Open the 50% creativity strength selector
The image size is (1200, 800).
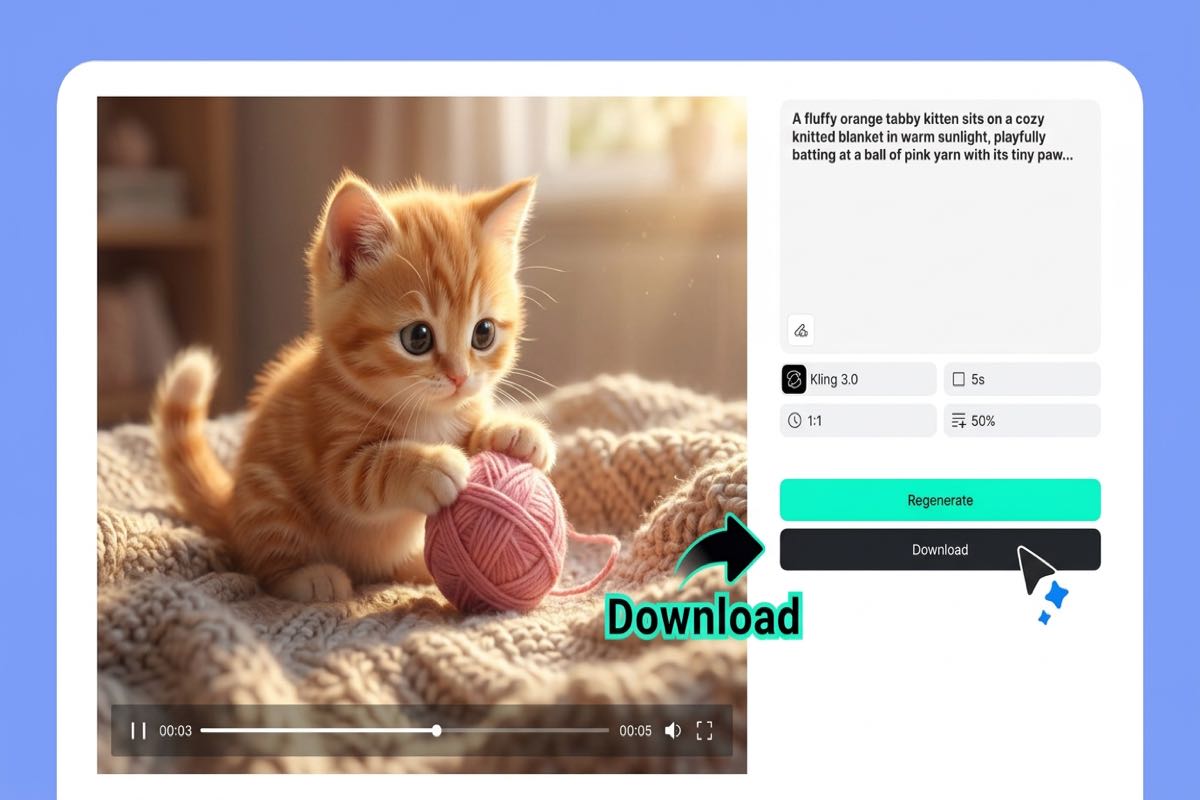(1020, 420)
